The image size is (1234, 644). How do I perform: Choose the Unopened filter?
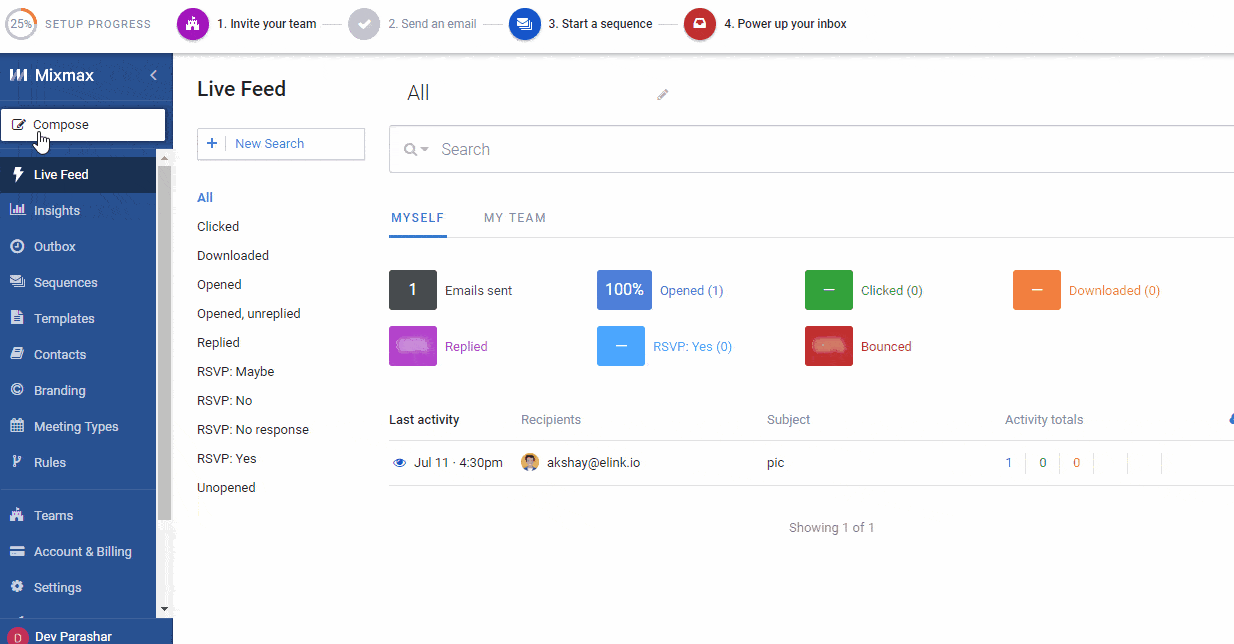(226, 488)
